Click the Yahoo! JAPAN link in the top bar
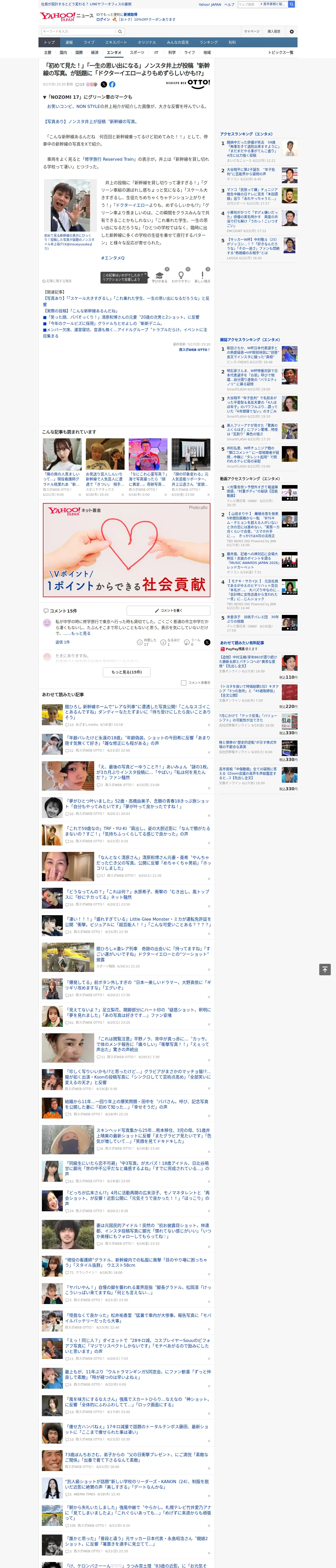This screenshot has width=336, height=1568. click(210, 4)
